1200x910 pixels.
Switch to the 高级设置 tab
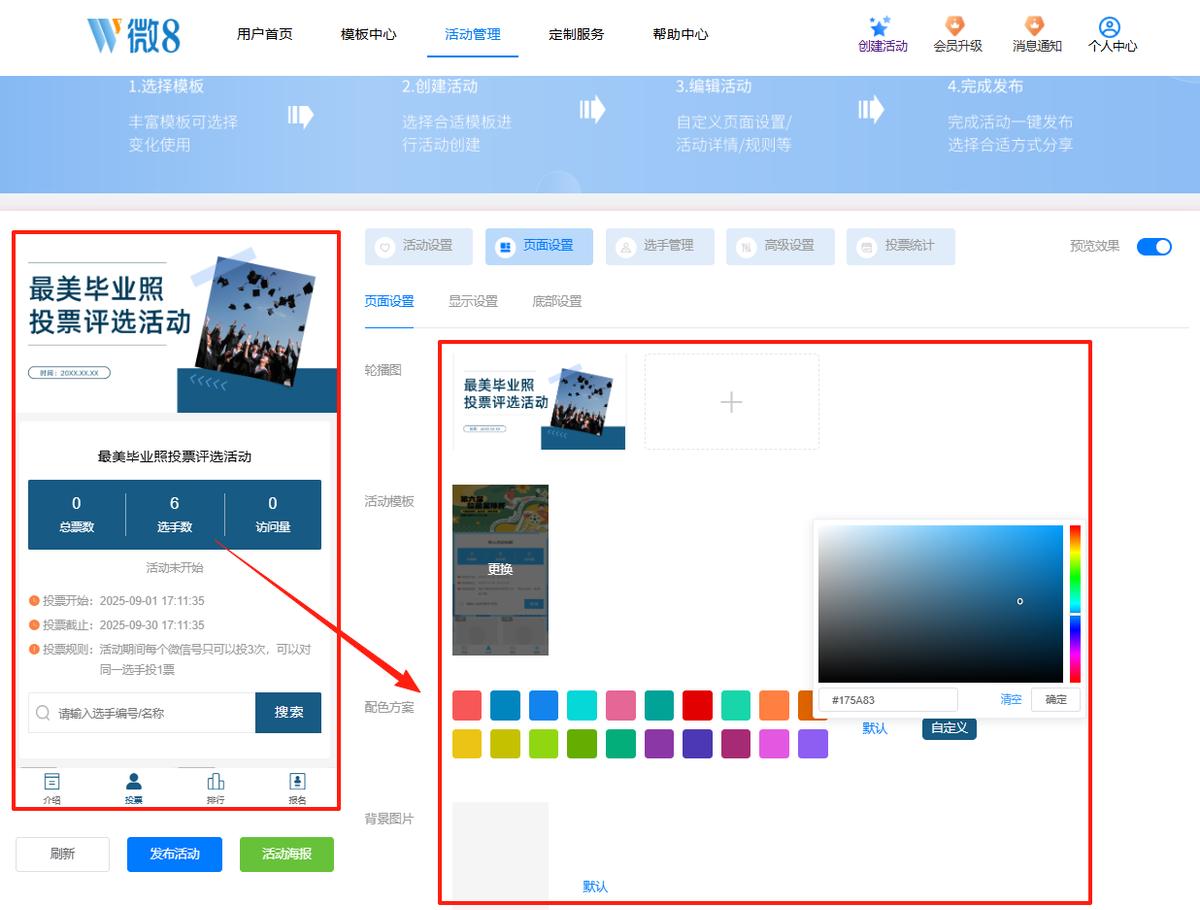tap(780, 246)
